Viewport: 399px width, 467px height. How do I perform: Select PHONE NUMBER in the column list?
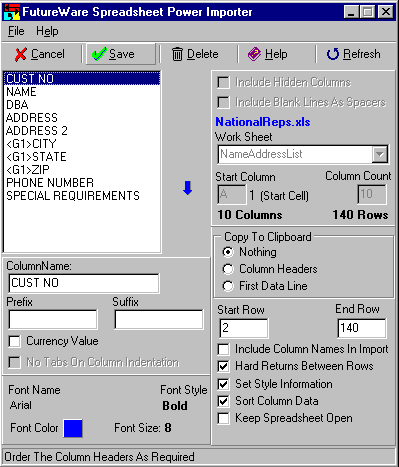coord(82,183)
